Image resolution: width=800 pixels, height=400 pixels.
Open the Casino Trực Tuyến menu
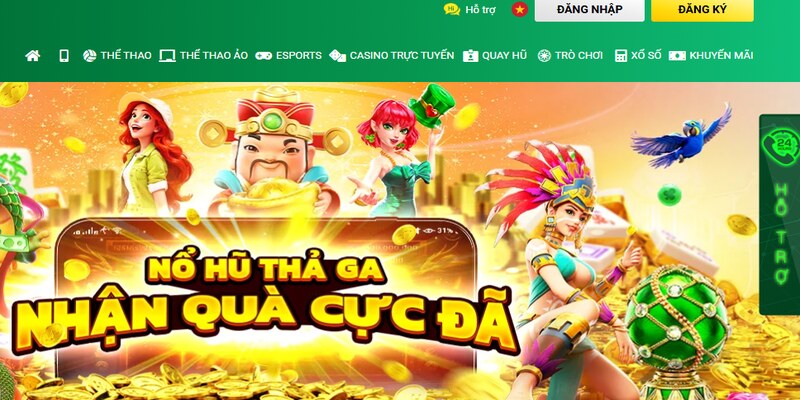pos(402,56)
